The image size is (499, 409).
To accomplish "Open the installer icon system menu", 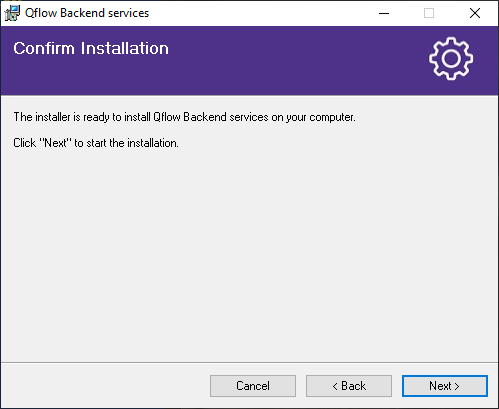I will pyautogui.click(x=12, y=13).
